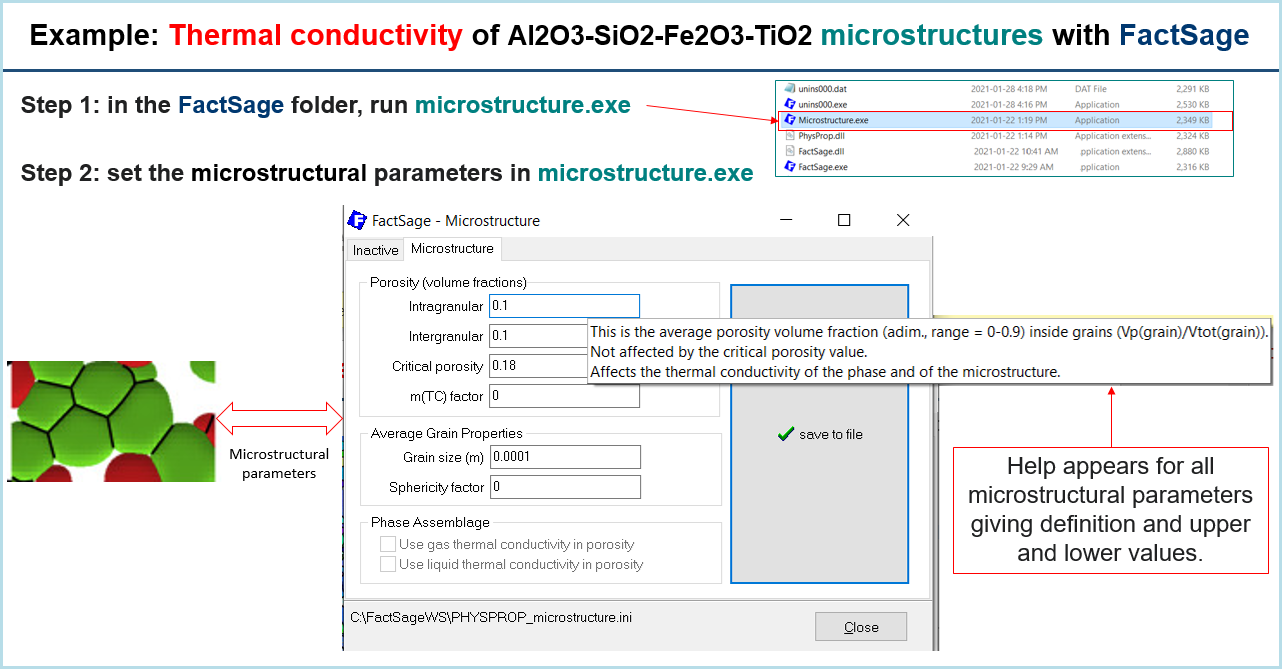Click the 2,349 KB size cell
This screenshot has width=1282, height=669.
coord(1193,120)
